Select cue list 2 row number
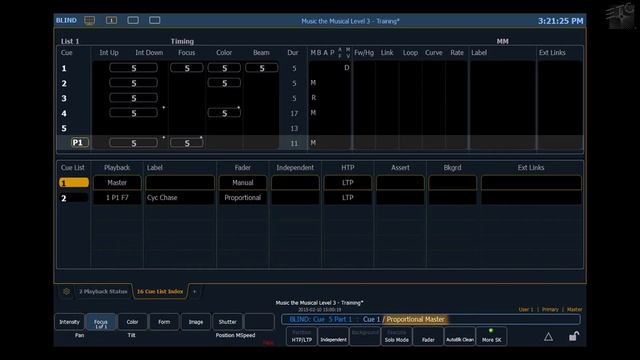This screenshot has height=360, width=640. coord(73,198)
